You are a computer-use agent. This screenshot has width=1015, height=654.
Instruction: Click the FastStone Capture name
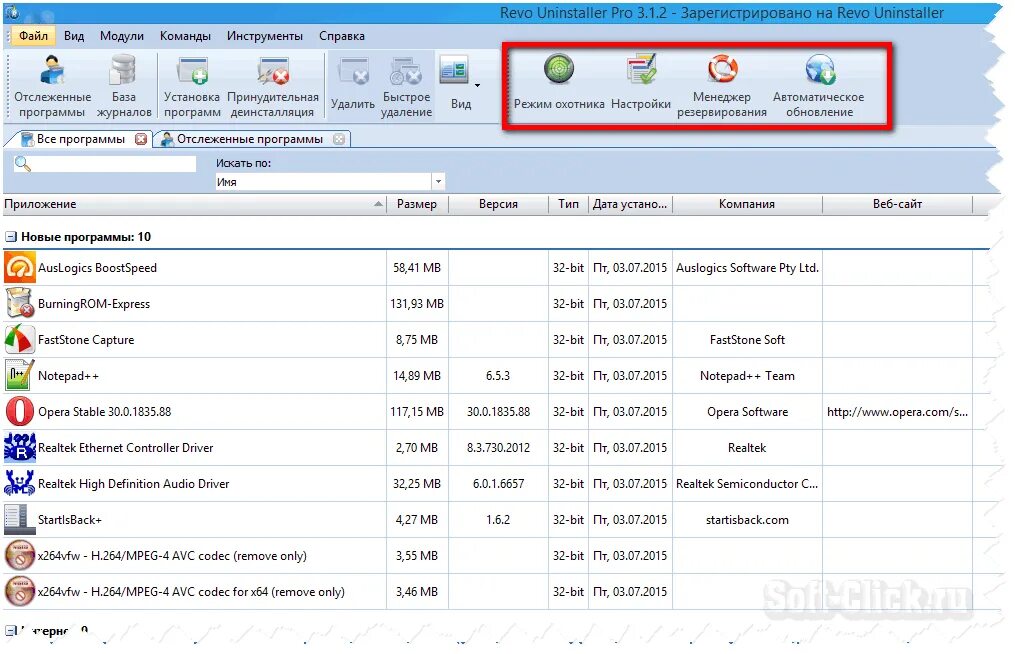coord(86,340)
